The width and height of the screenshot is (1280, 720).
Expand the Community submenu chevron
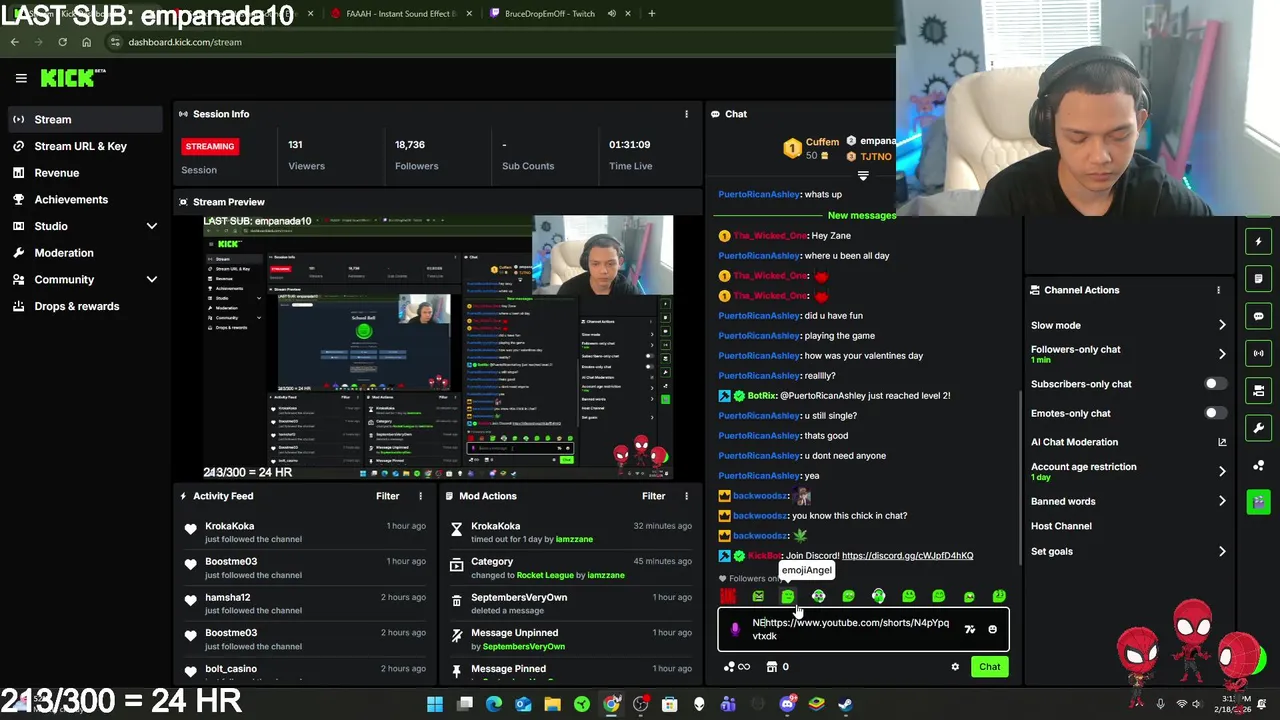[152, 280]
